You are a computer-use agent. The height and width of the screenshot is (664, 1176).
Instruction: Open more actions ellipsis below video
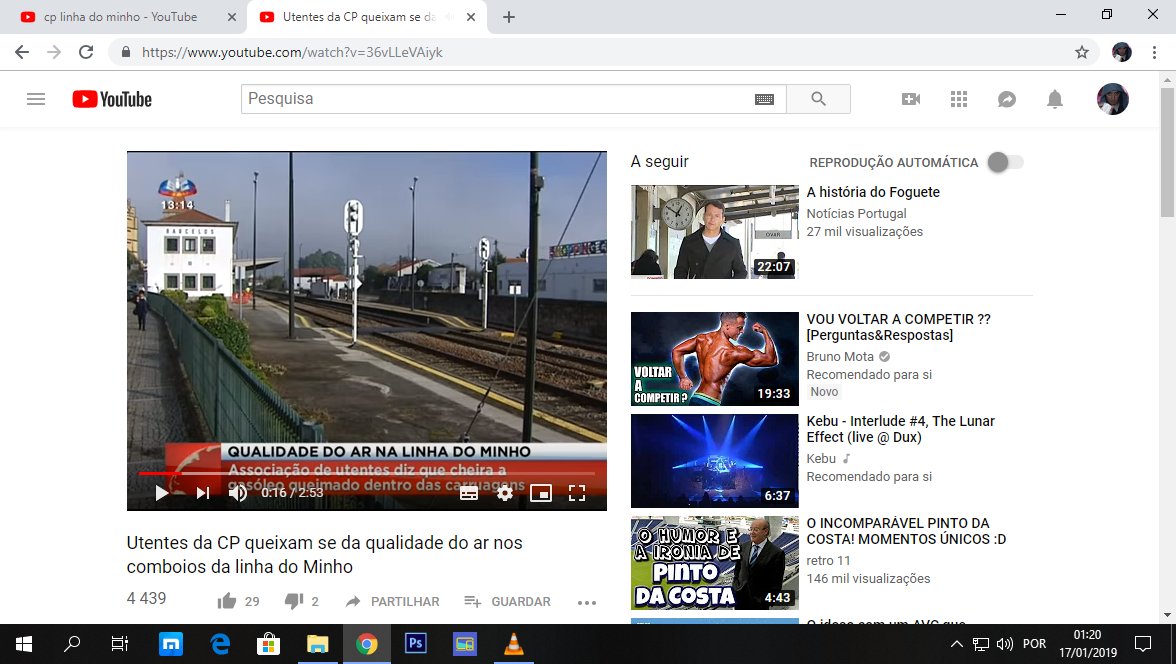click(587, 602)
